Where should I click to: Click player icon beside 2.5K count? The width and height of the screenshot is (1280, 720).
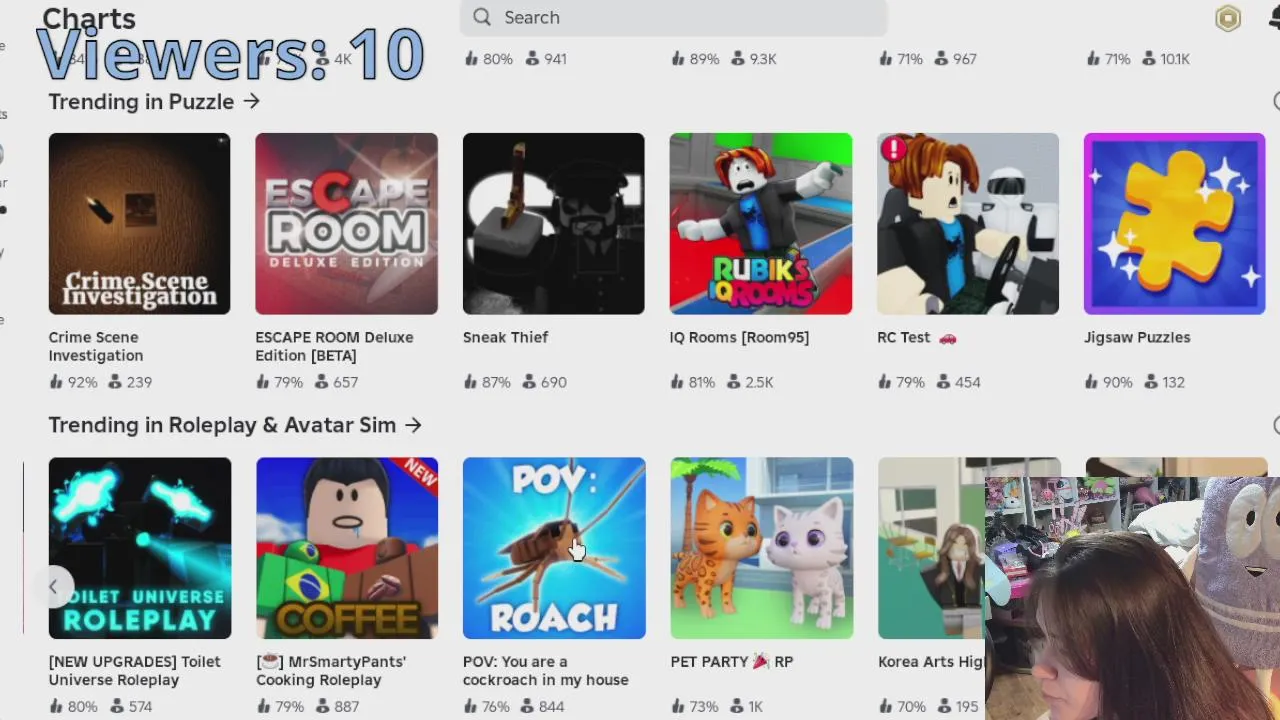[x=735, y=382]
